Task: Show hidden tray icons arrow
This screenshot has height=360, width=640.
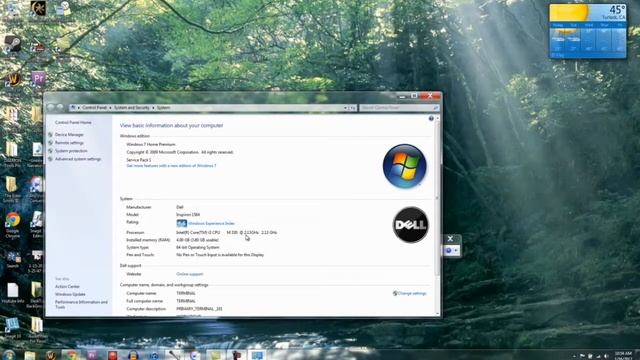Action: coord(574,356)
